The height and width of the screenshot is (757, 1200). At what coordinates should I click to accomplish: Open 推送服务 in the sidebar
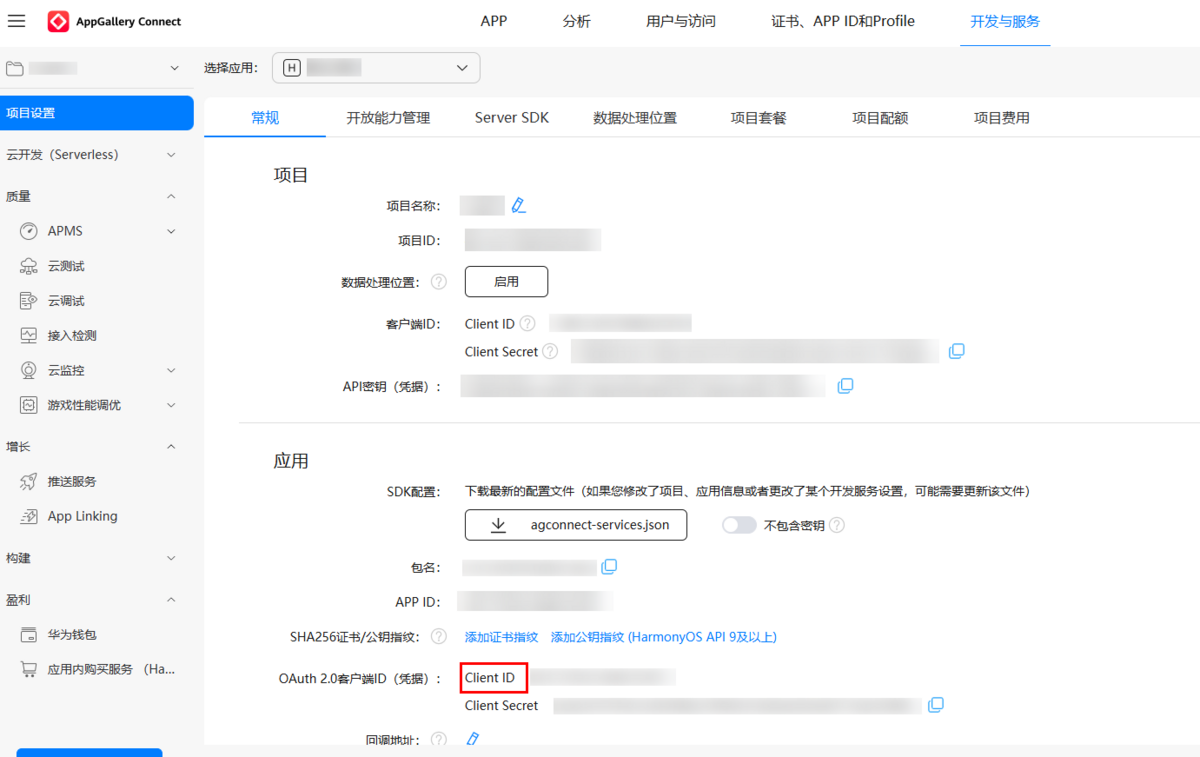pyautogui.click(x=72, y=481)
